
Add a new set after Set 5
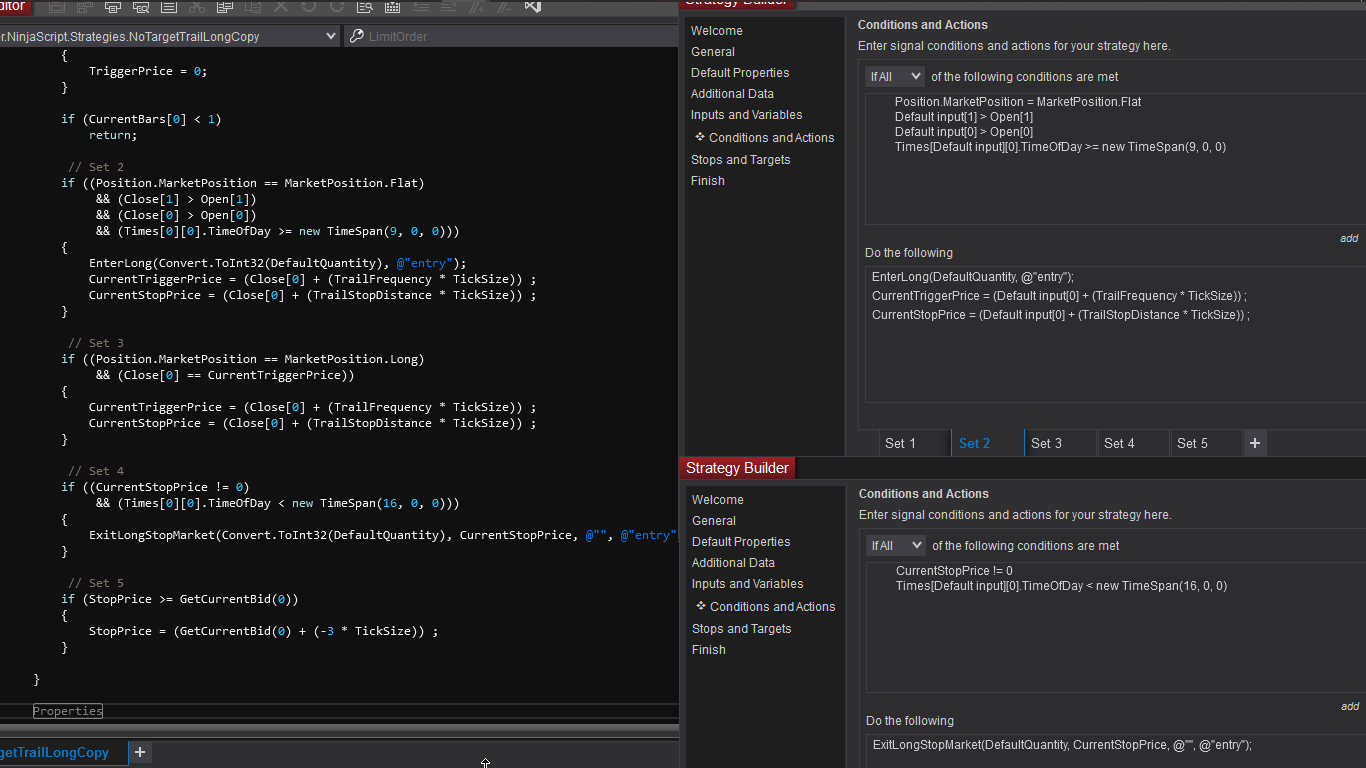tap(1255, 443)
